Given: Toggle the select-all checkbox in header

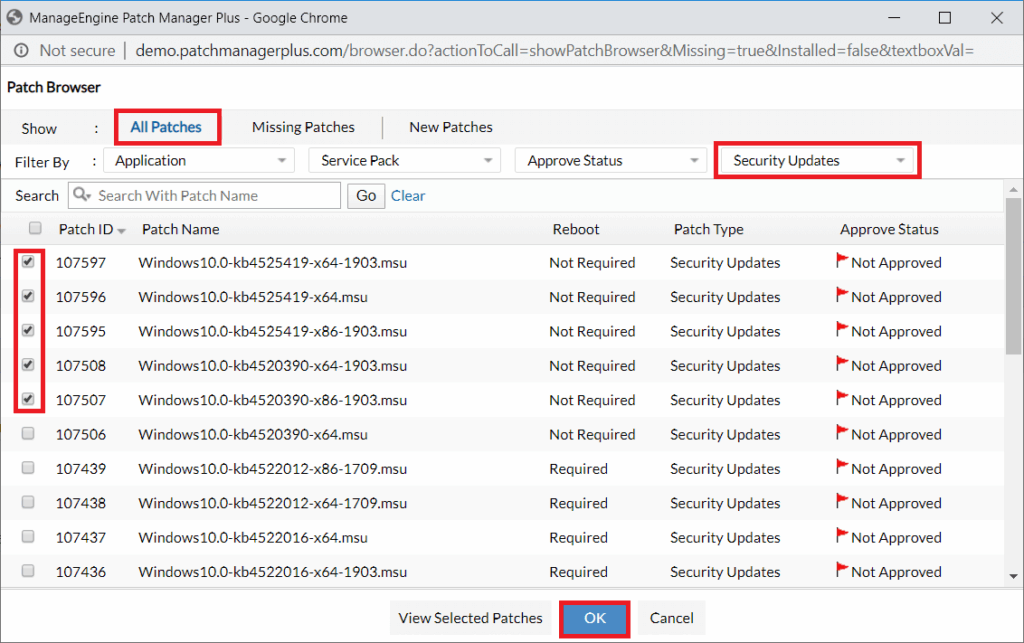Looking at the screenshot, I should (35, 227).
